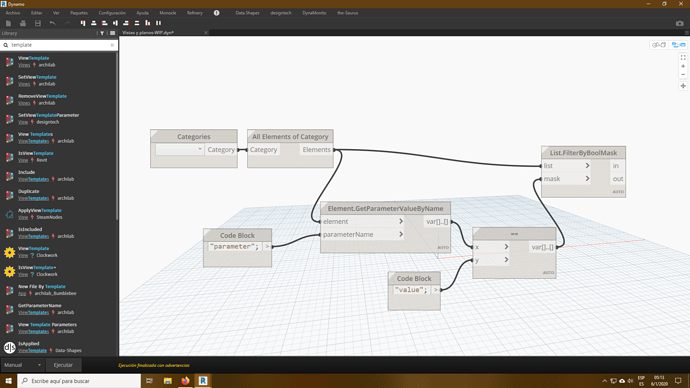The width and height of the screenshot is (690, 388).
Task: Open the Monocle menu
Action: point(168,13)
